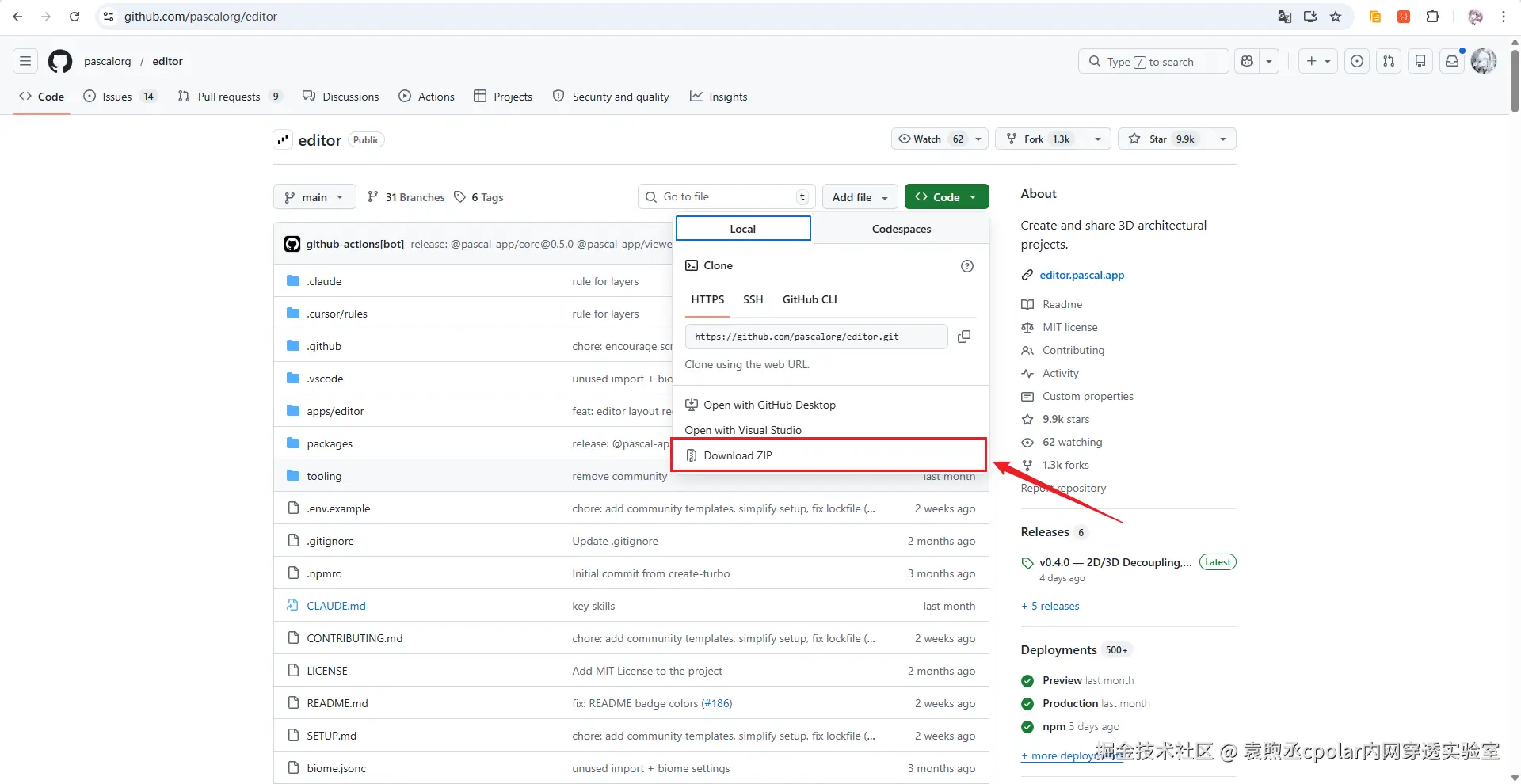The width and height of the screenshot is (1521, 784).
Task: Open the issues icon in header
Action: point(1357,61)
